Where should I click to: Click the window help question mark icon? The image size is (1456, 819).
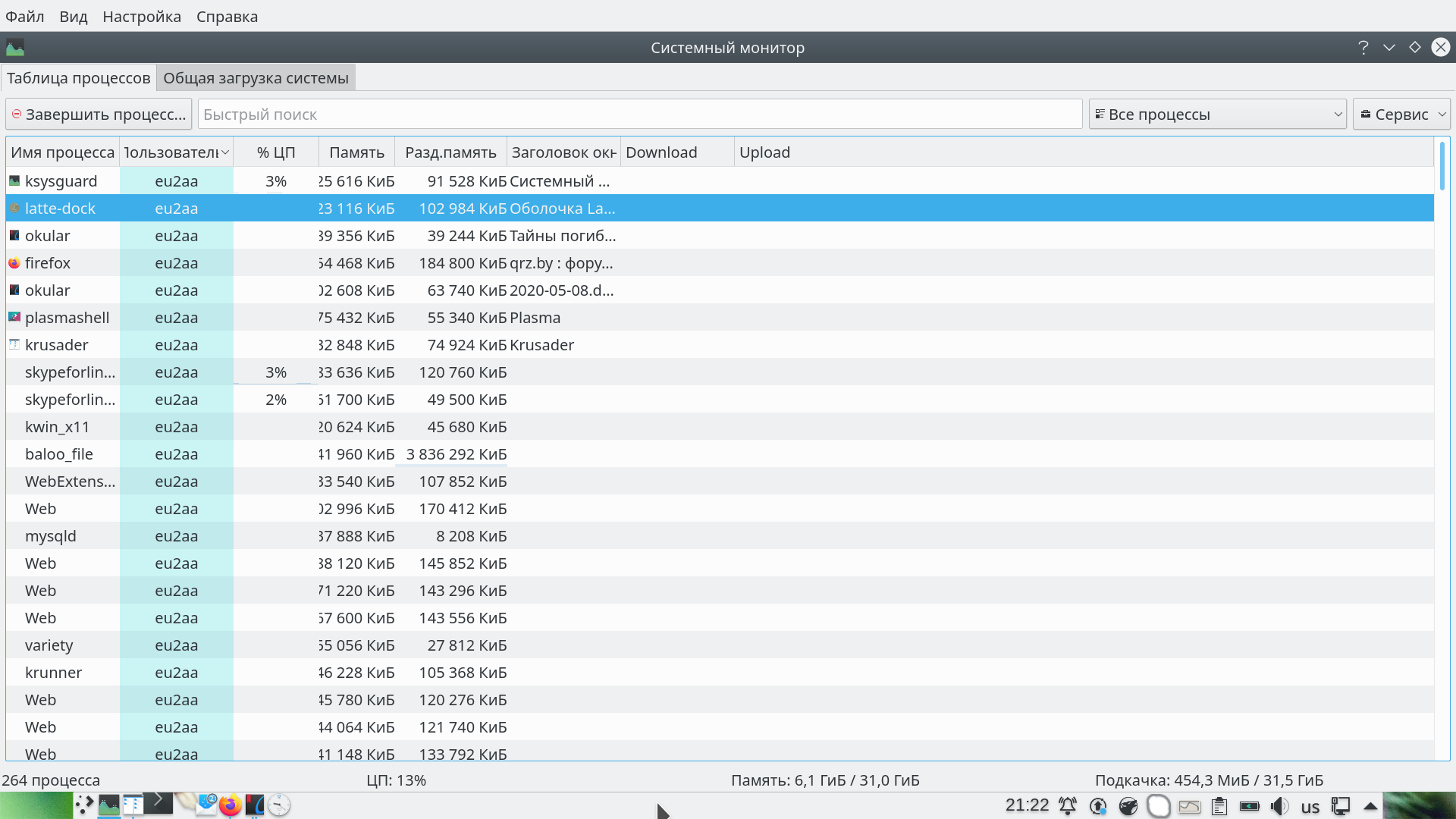[1363, 48]
